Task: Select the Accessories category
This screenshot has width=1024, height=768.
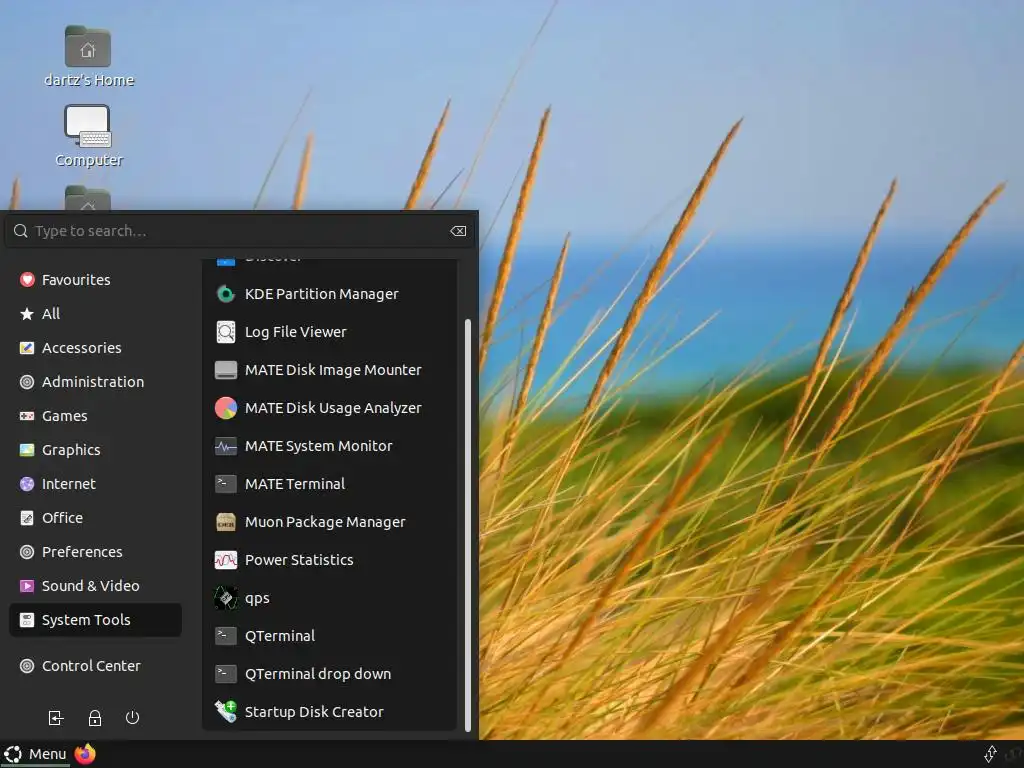Action: (x=95, y=347)
